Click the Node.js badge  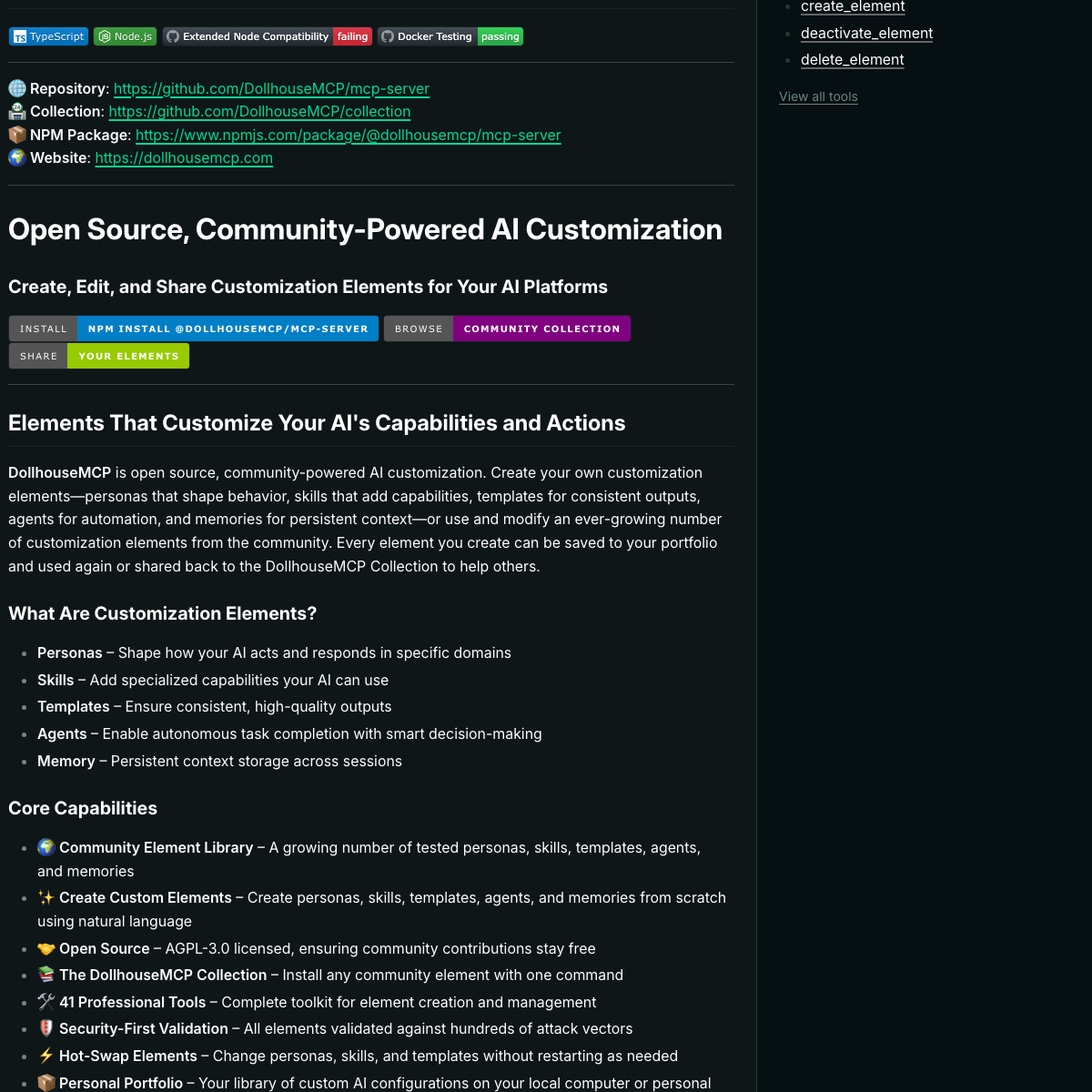[x=125, y=36]
